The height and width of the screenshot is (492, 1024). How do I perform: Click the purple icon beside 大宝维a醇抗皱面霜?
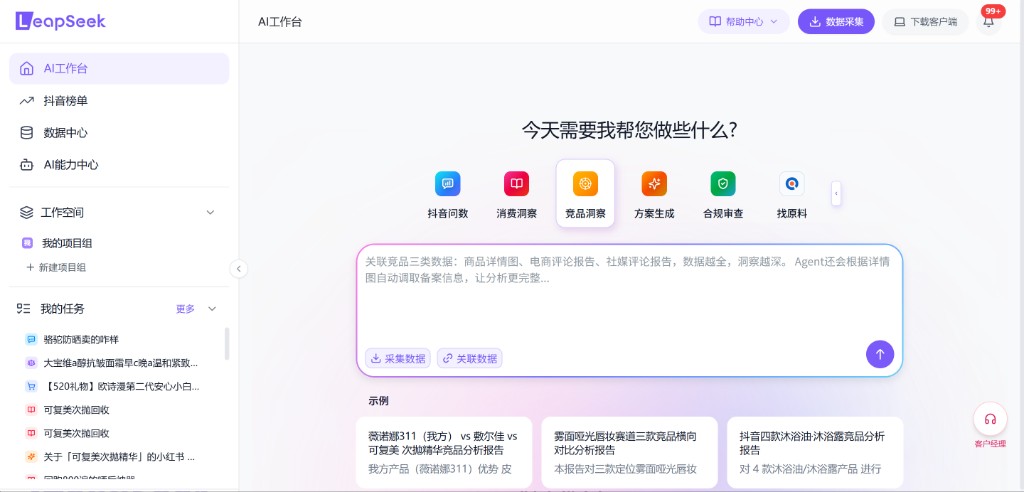click(31, 363)
